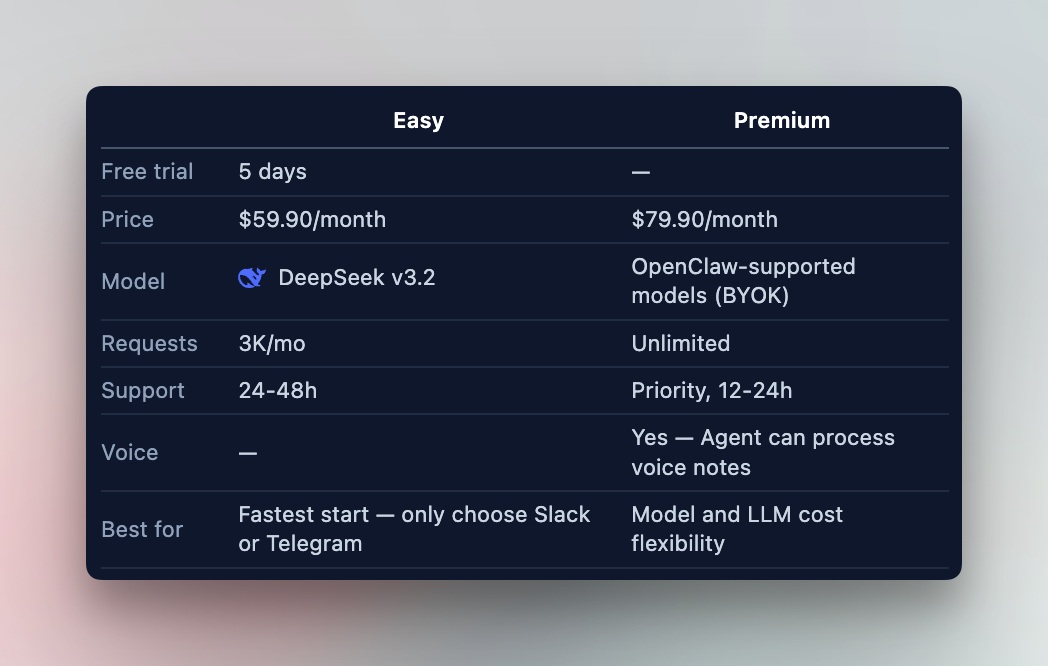Click the Support row label
Image resolution: width=1048 pixels, height=666 pixels.
pyautogui.click(x=143, y=391)
